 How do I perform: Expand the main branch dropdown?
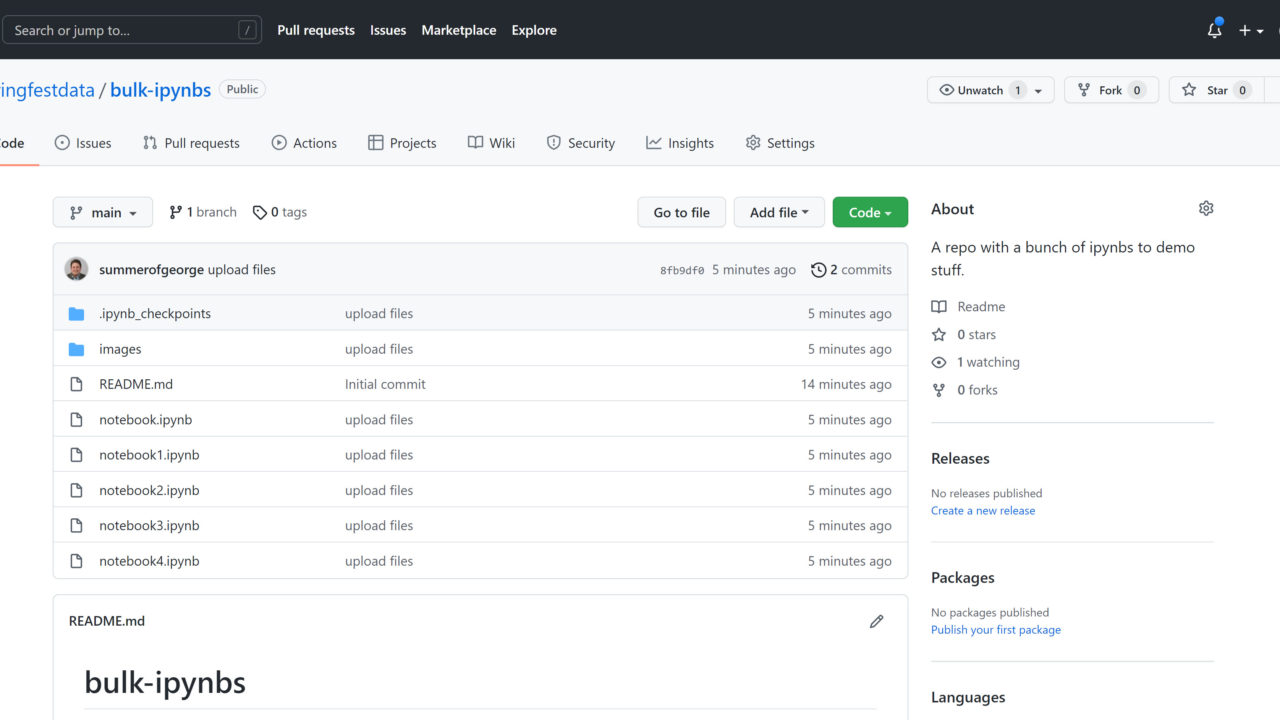point(103,212)
